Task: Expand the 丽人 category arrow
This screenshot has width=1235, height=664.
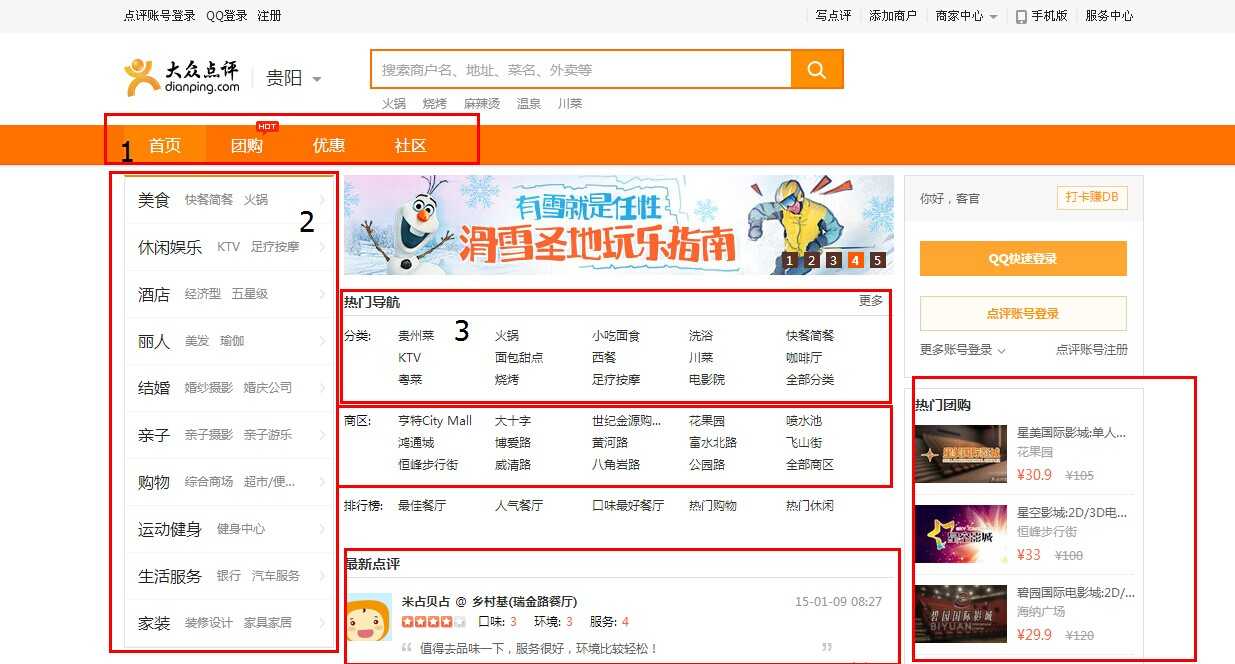Action: pyautogui.click(x=323, y=341)
